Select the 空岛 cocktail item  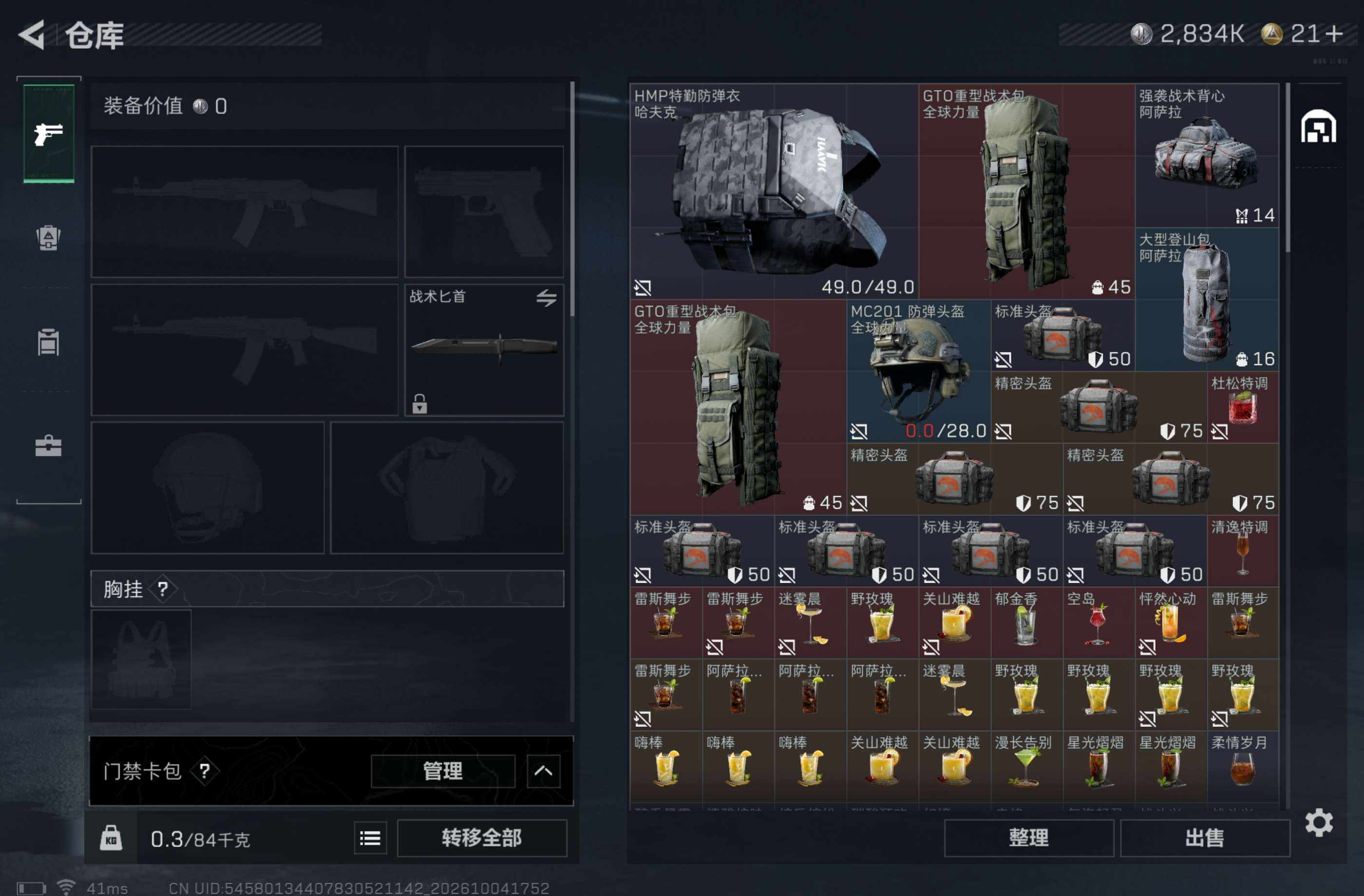point(1099,623)
